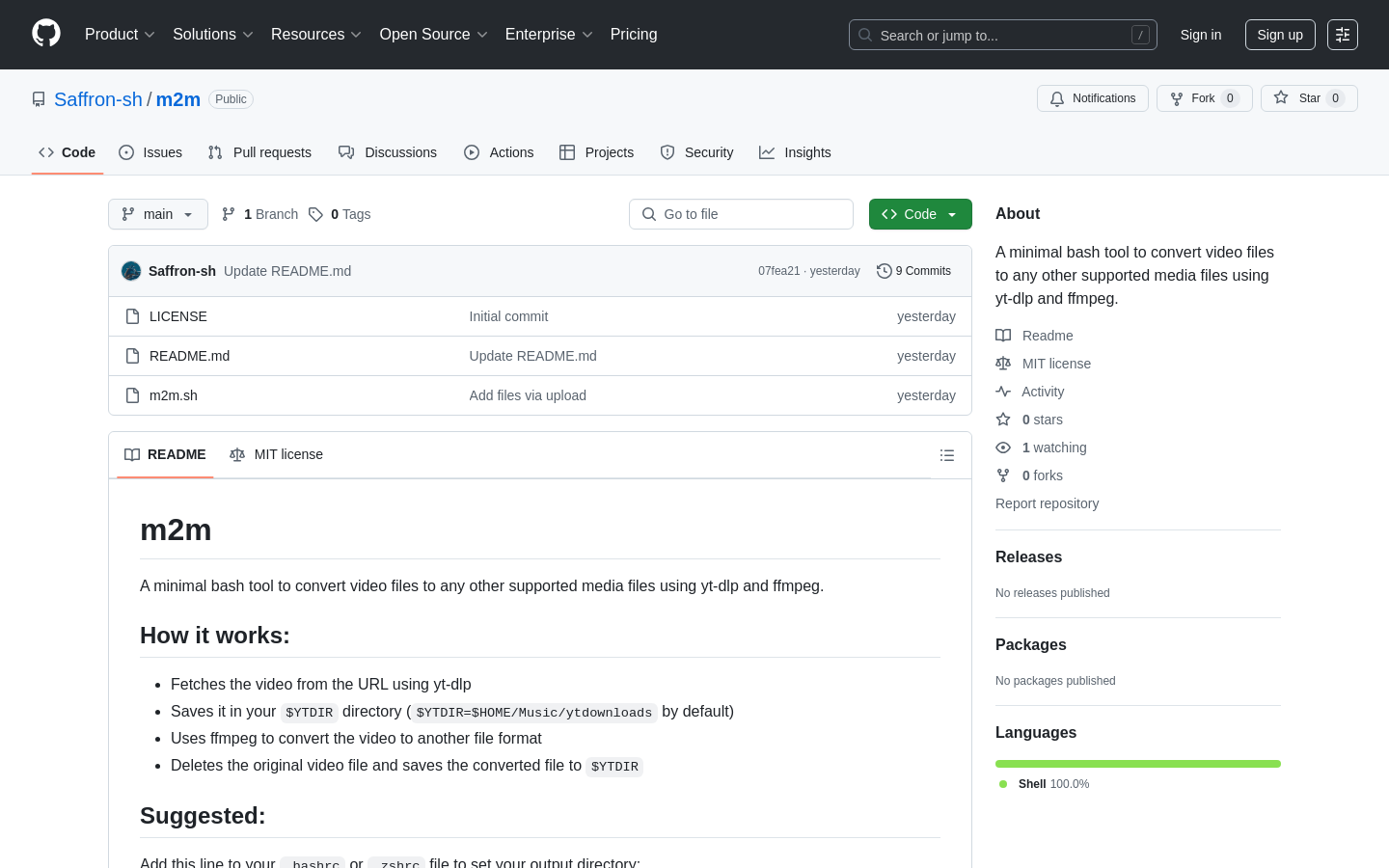This screenshot has height=868, width=1389.
Task: Focus the Search or jump to field
Action: 1003,35
